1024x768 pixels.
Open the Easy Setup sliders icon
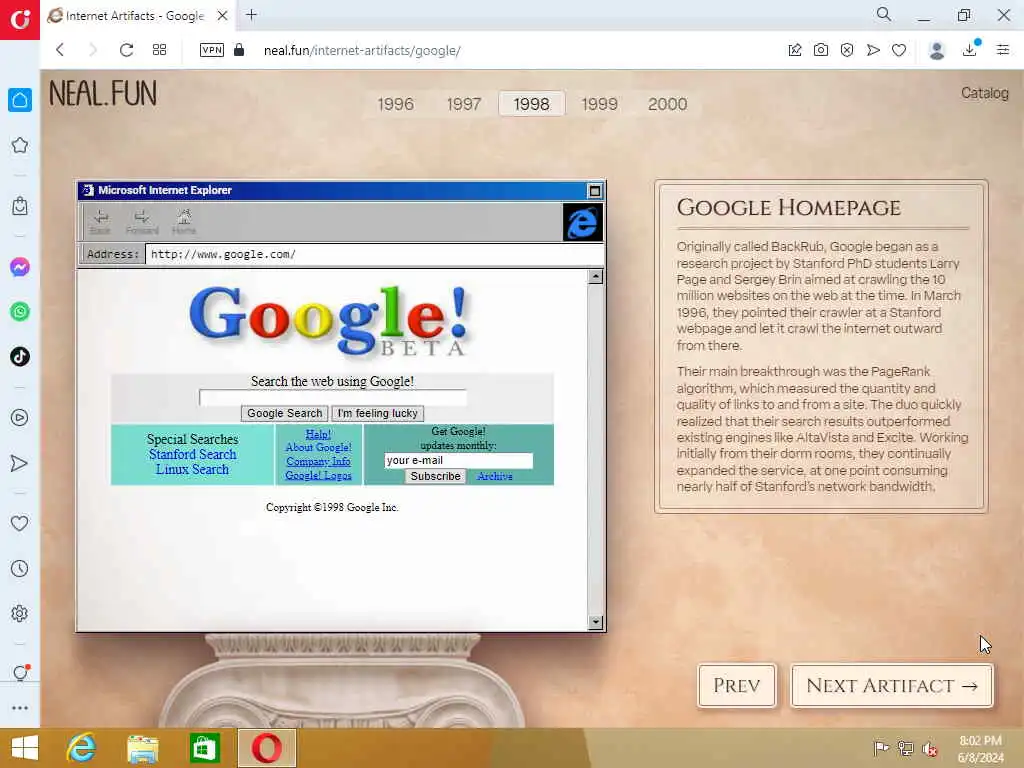[x=1003, y=50]
